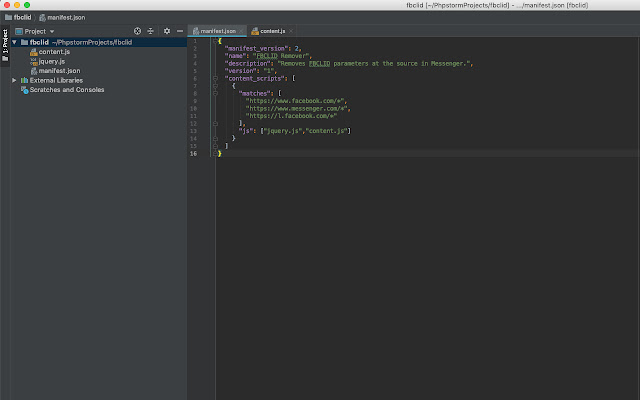Switch to the content.js editor tab
Viewport: 640px width, 400px height.
tap(274, 31)
